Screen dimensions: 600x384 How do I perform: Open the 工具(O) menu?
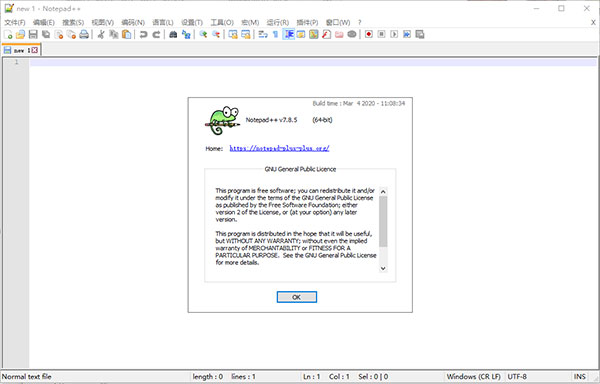coord(222,23)
